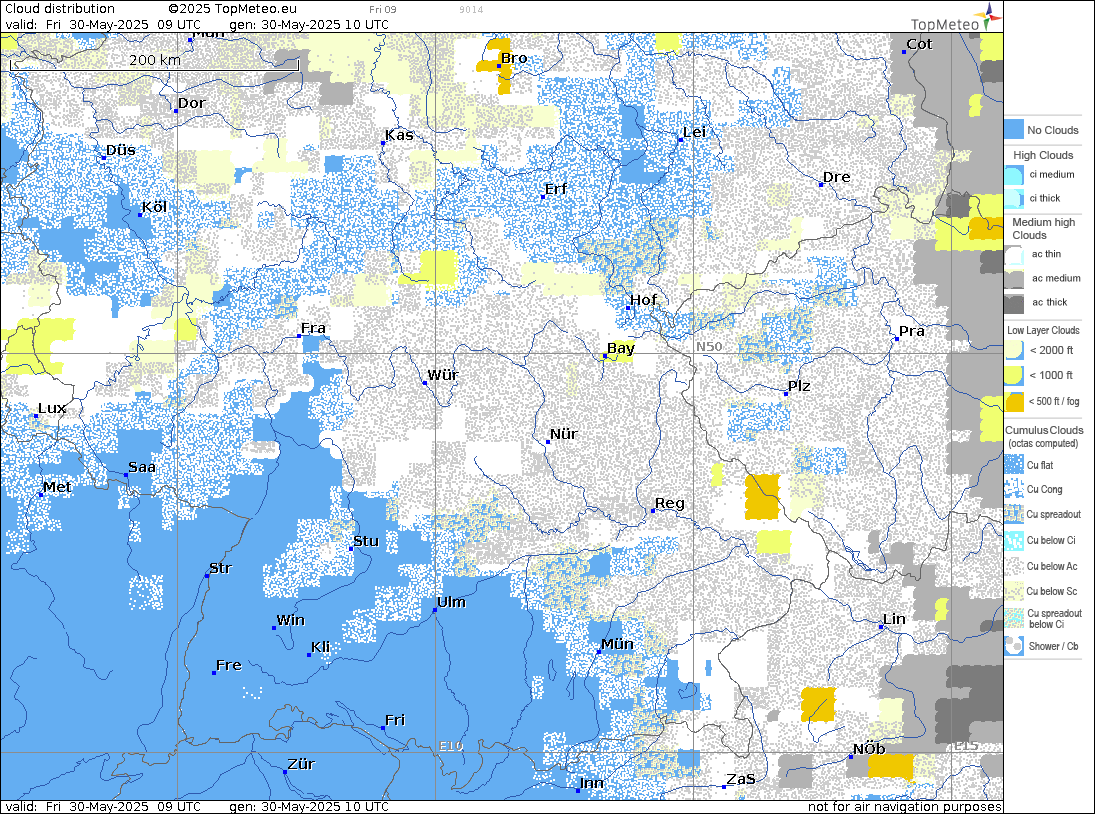
Task: Select the Lux city label
Action: click(52, 408)
